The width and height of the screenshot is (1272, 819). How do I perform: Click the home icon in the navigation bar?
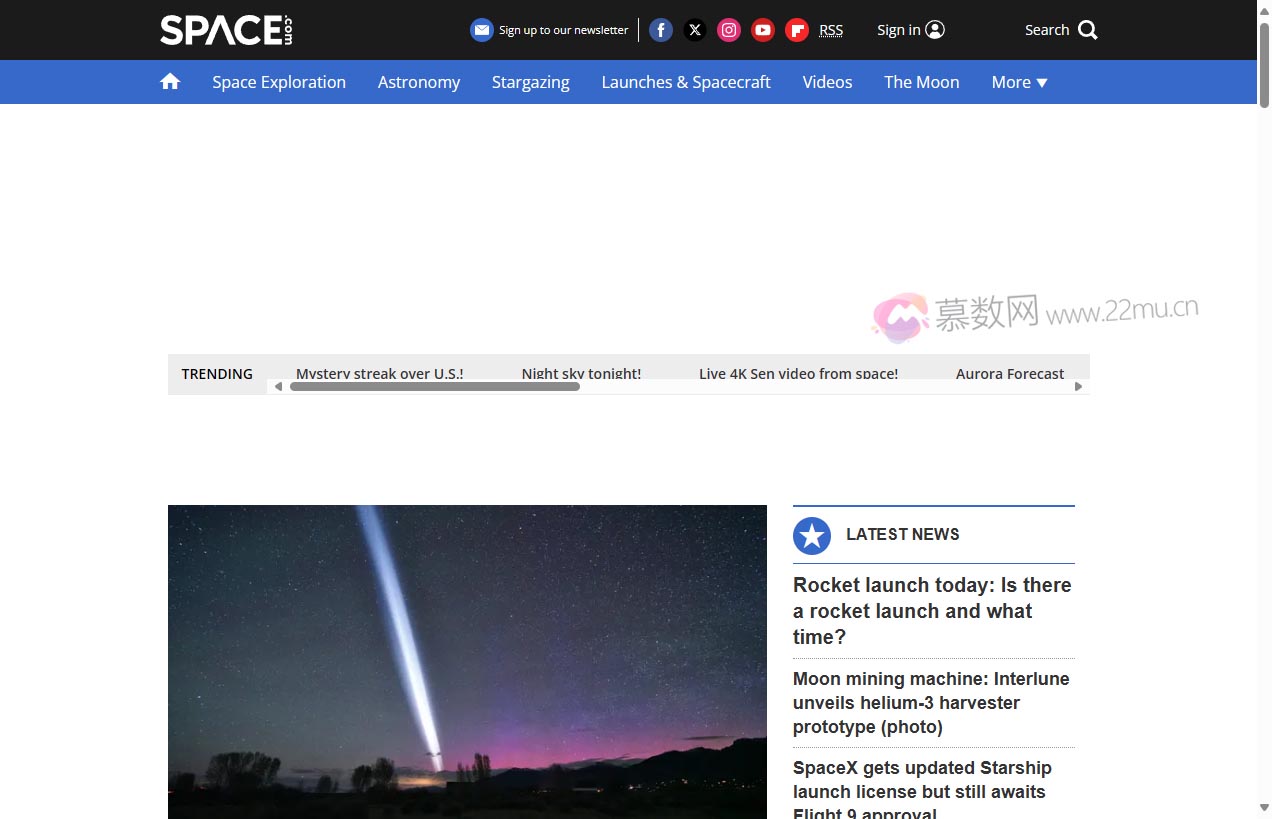tap(169, 81)
